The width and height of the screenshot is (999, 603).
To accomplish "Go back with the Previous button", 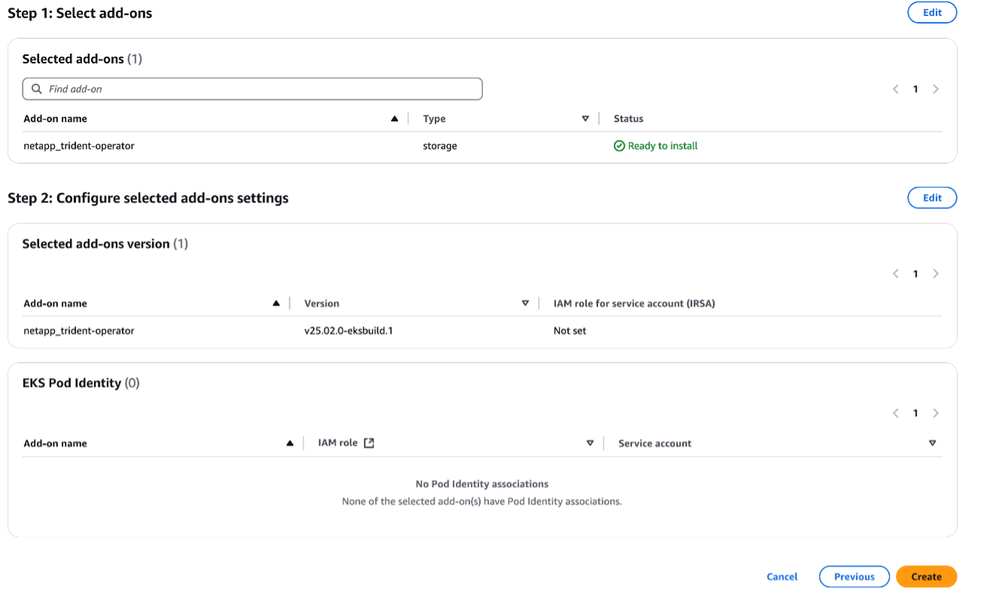I will (854, 577).
